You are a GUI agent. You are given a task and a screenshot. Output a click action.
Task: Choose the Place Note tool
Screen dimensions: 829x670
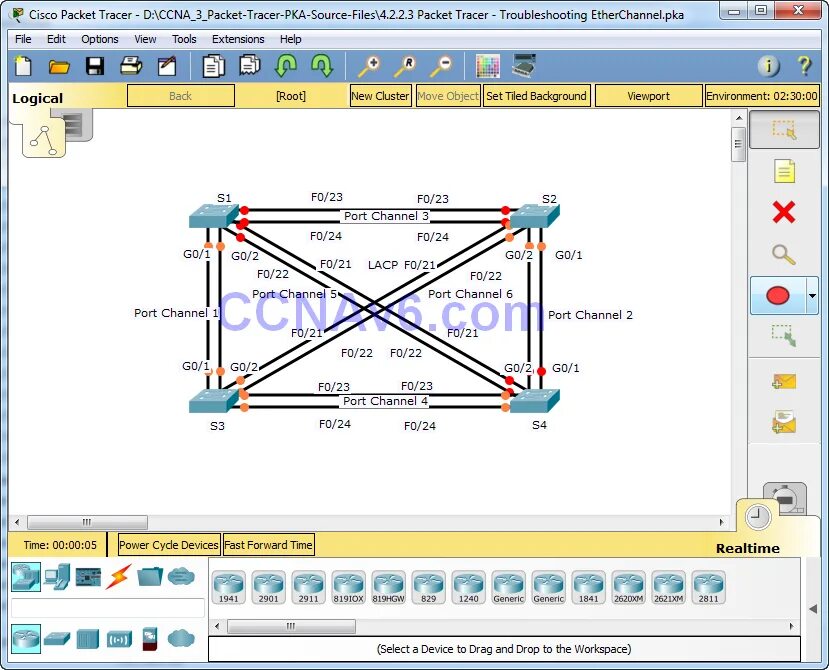point(784,171)
